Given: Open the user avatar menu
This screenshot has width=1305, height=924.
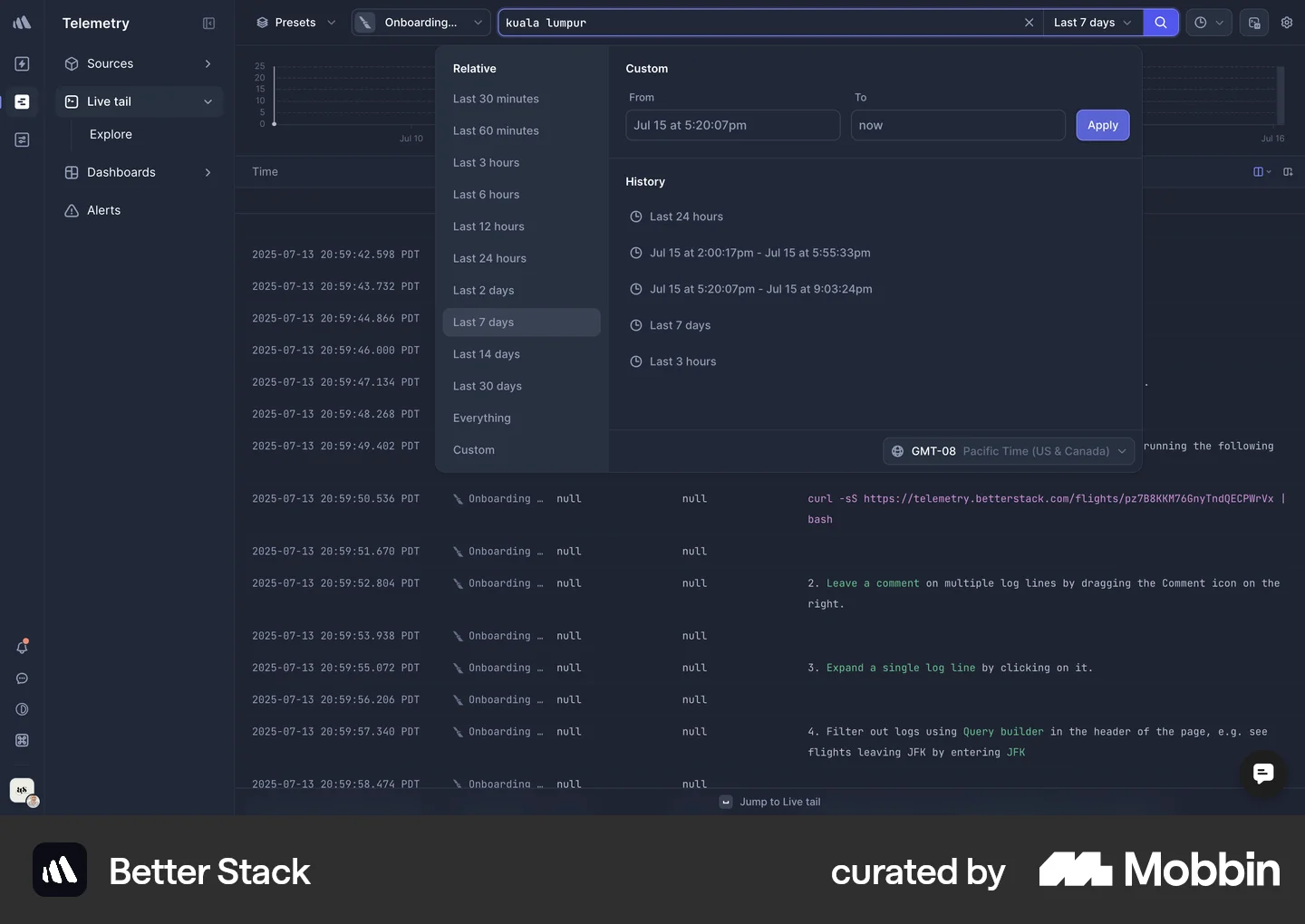Looking at the screenshot, I should click(x=23, y=791).
